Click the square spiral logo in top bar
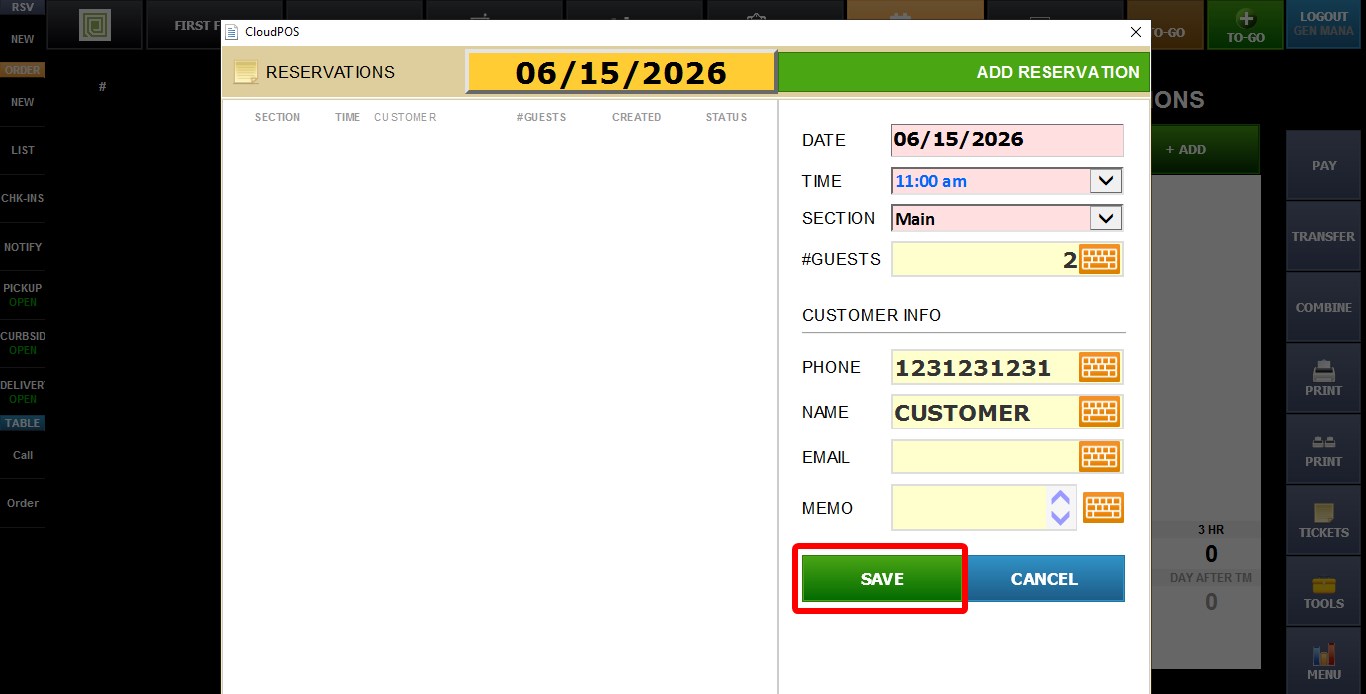This screenshot has width=1366, height=694. 95,25
